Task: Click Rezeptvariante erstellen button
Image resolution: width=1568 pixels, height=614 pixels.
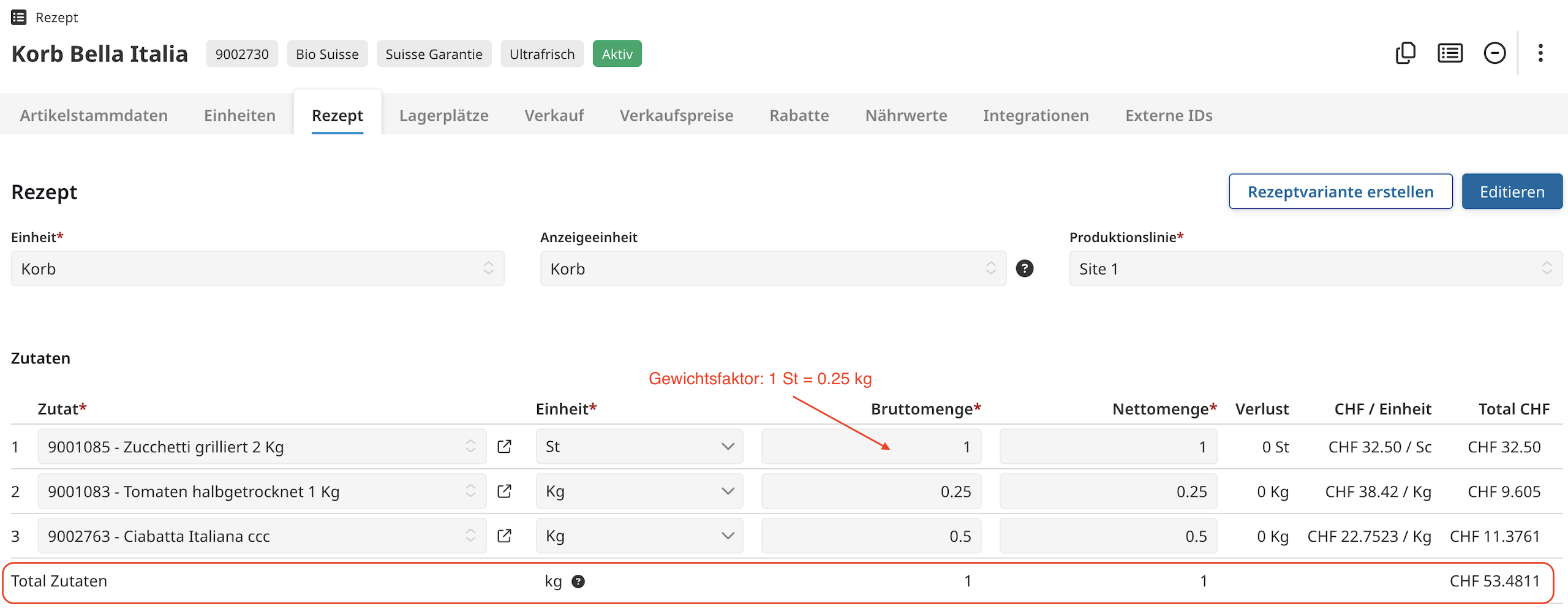Action: 1340,192
